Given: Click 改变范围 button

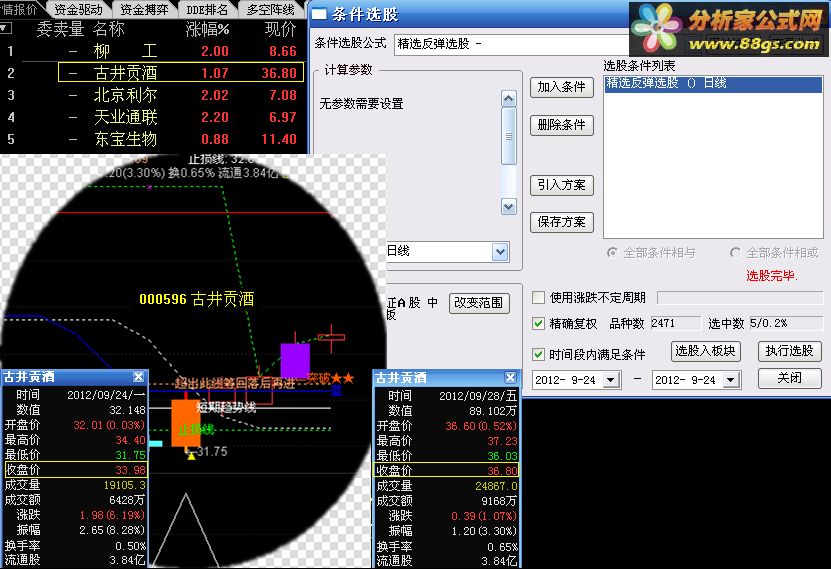Looking at the screenshot, I should click(479, 303).
